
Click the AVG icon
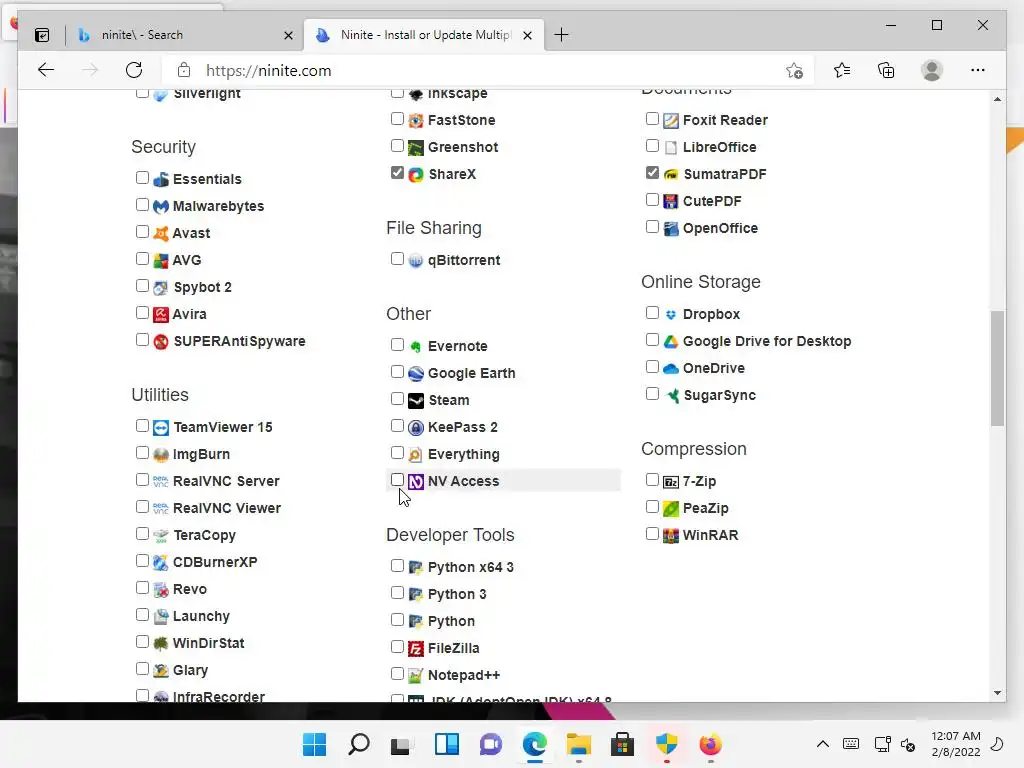pyautogui.click(x=161, y=261)
